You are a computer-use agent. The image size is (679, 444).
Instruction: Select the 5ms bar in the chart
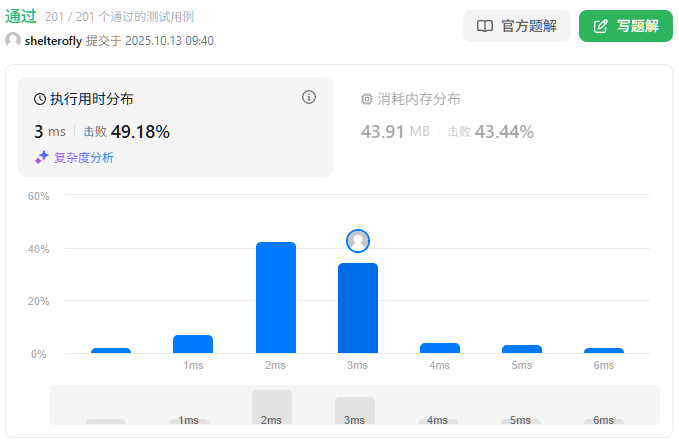tap(522, 349)
